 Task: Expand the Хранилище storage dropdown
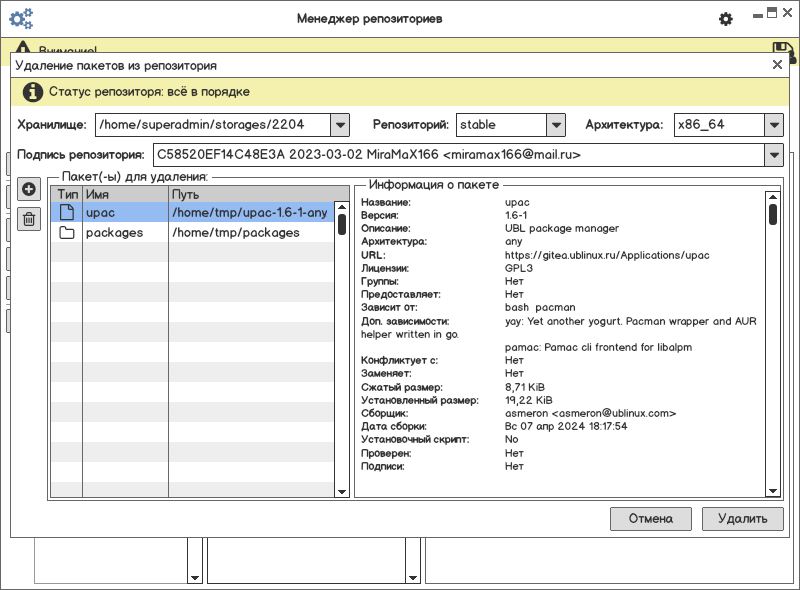point(340,125)
